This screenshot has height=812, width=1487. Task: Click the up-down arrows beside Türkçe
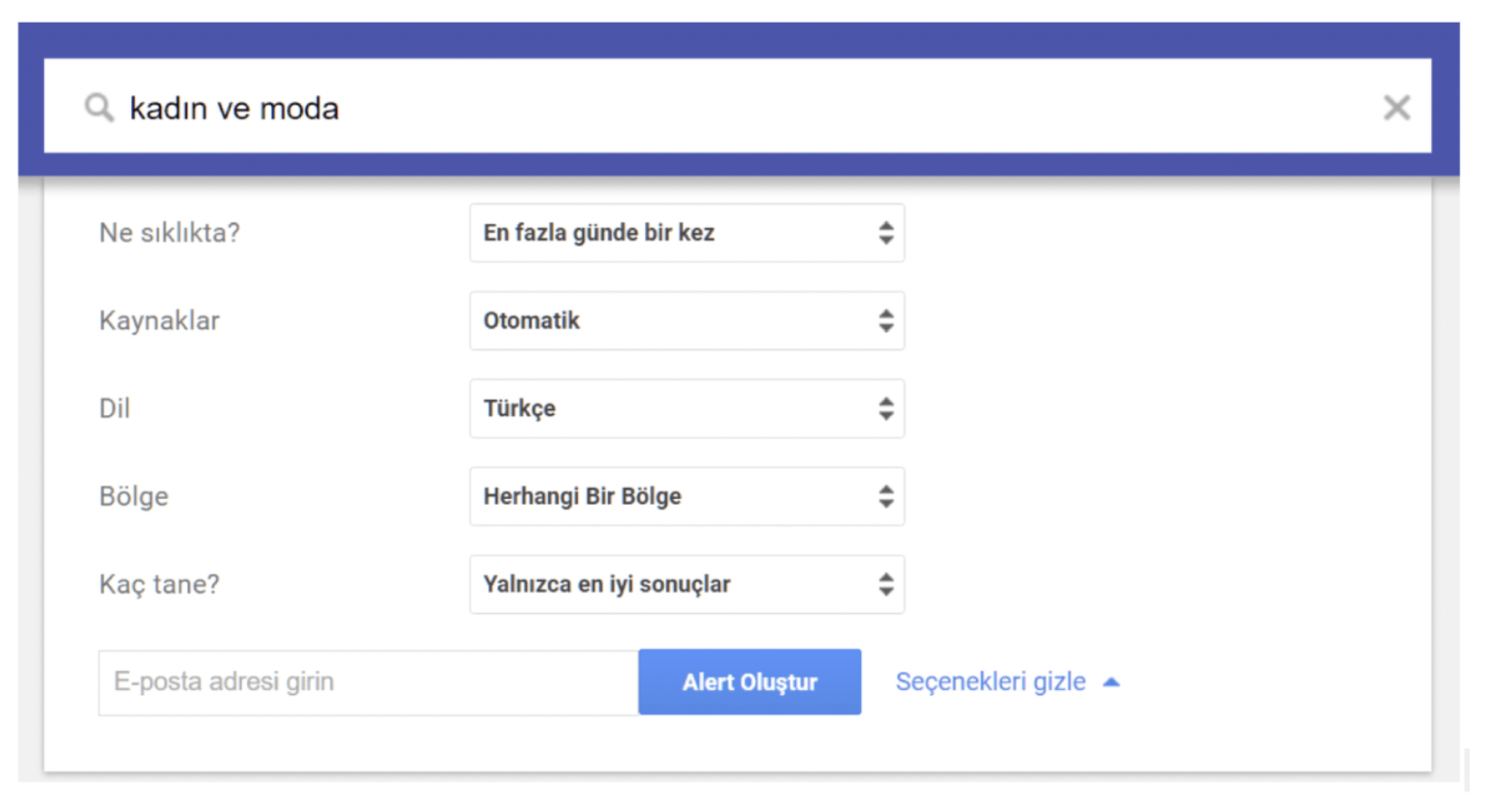coord(886,409)
